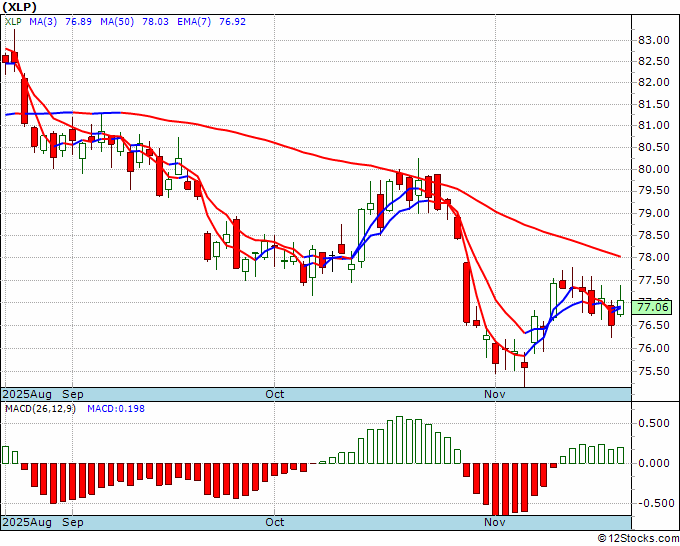Click the XLP ticker legend label
The height and width of the screenshot is (546, 680).
point(13,22)
